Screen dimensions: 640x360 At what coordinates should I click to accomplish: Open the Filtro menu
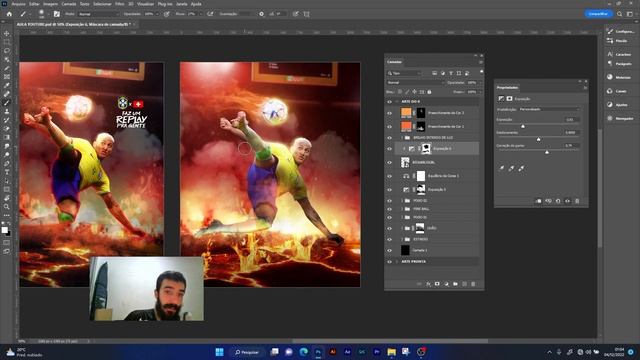pos(120,4)
